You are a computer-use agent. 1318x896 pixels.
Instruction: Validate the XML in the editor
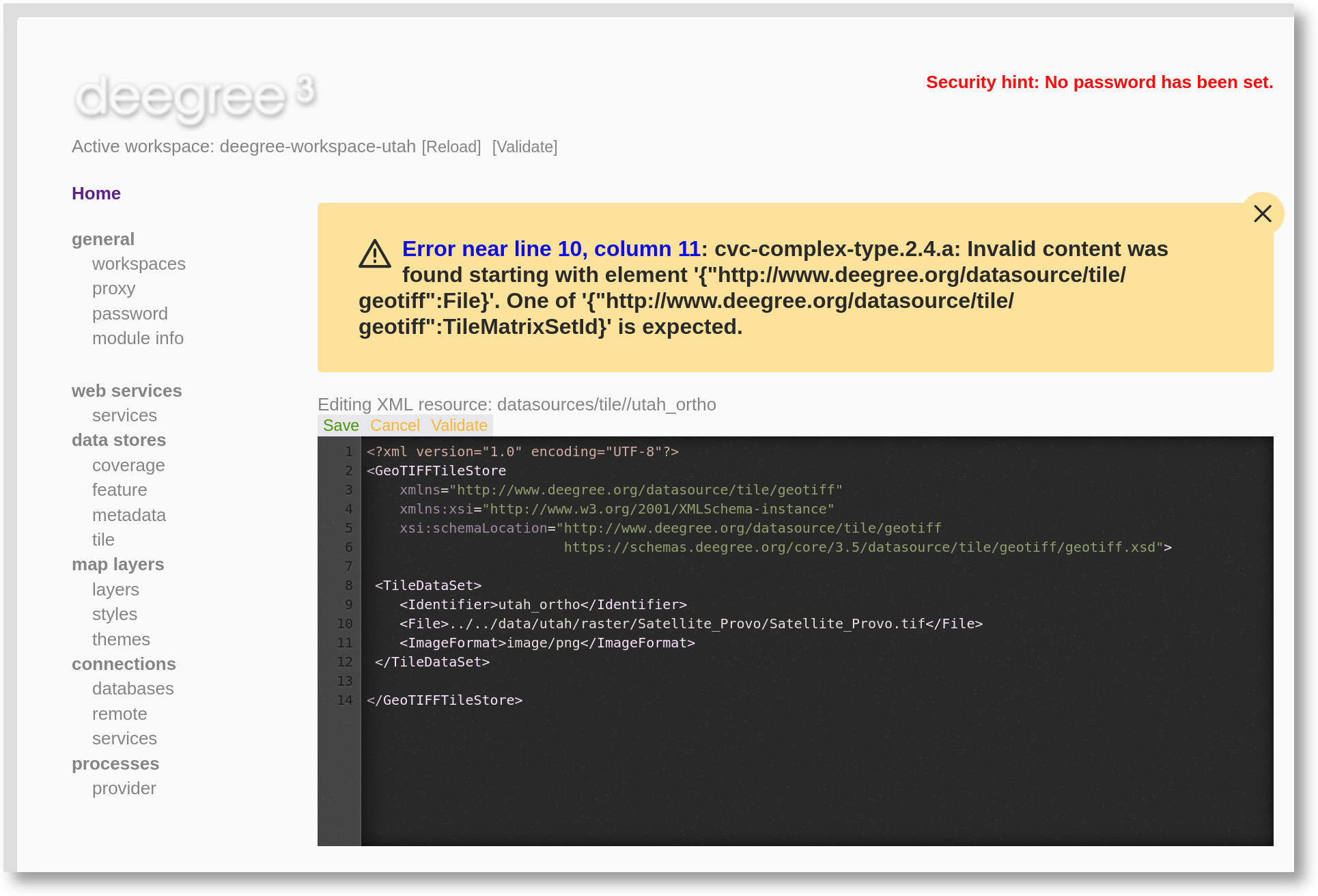pos(459,425)
